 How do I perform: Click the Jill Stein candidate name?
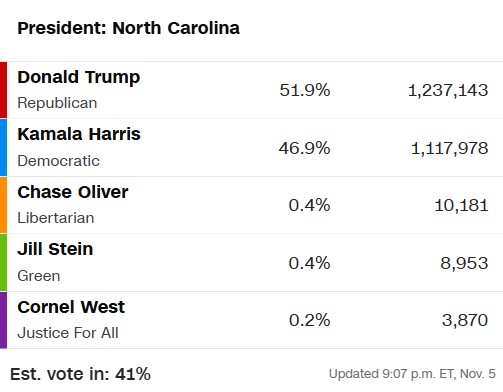[55, 249]
